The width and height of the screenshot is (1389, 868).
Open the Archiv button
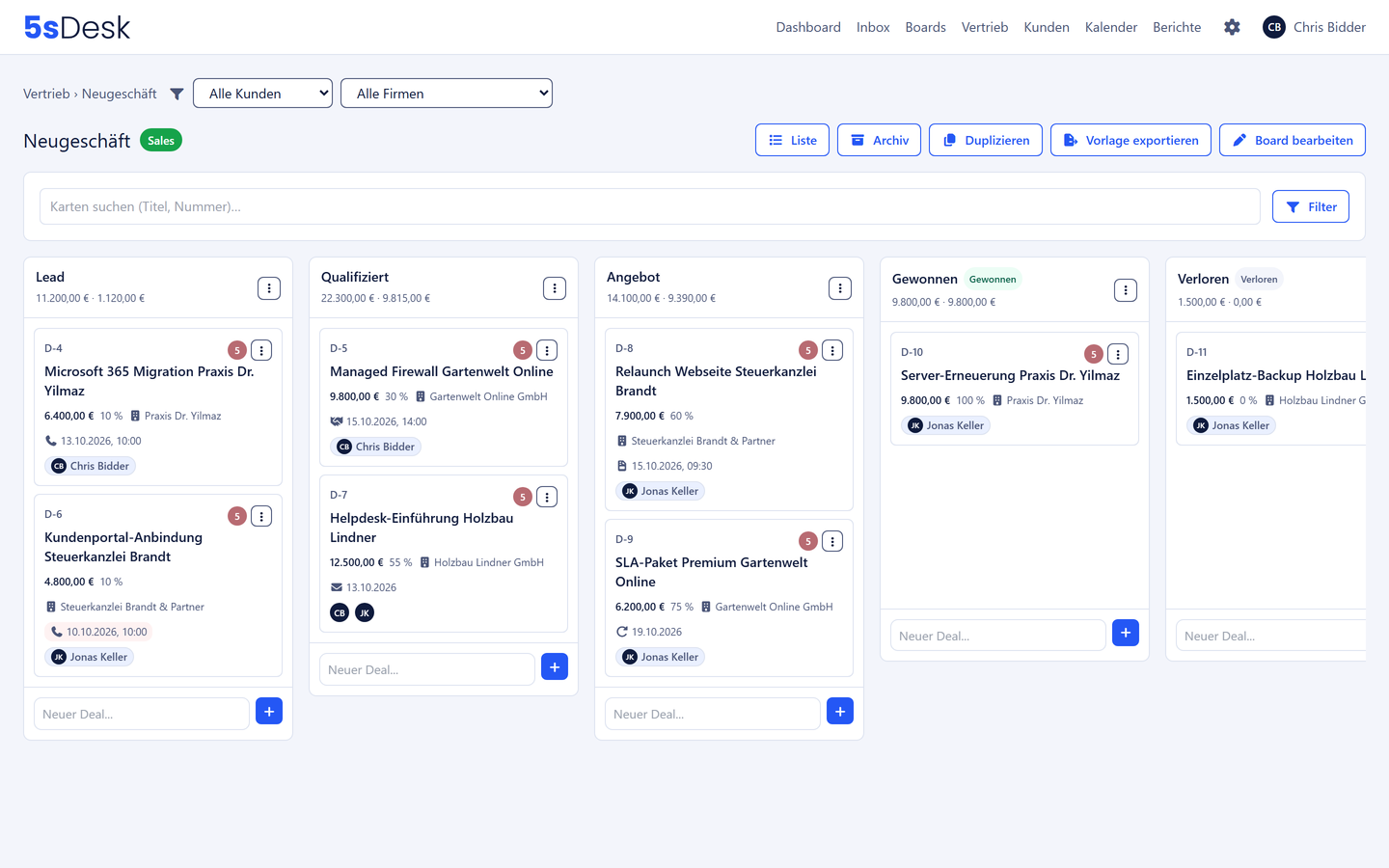point(879,140)
